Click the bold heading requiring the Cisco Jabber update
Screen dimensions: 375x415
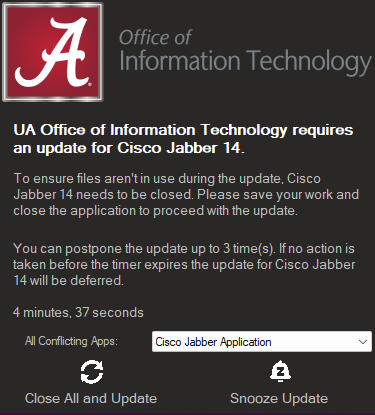tap(183, 139)
